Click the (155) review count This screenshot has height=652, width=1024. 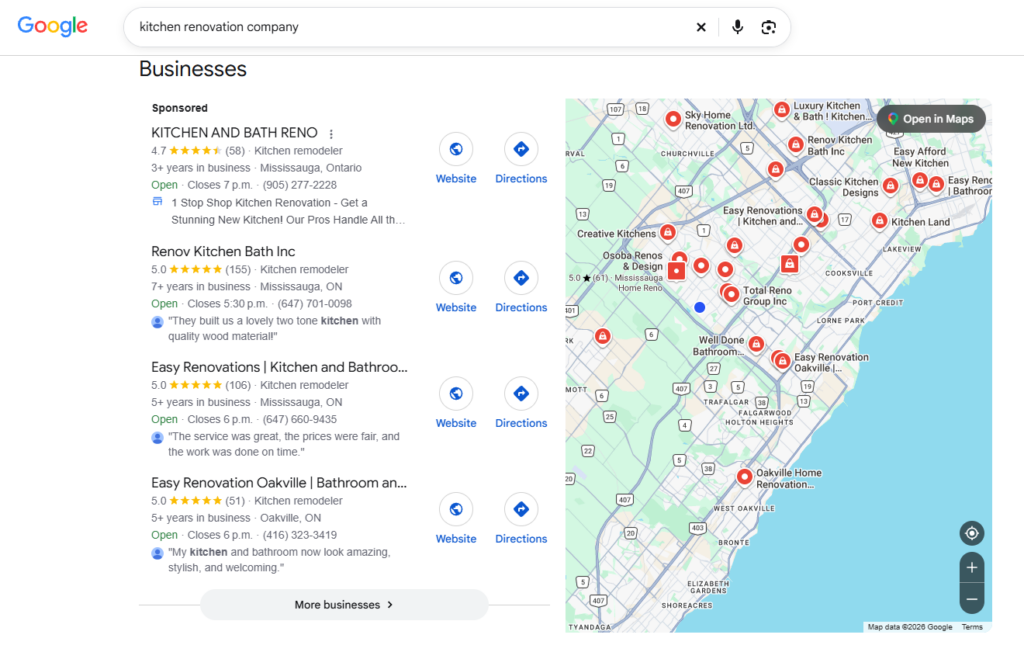pos(238,269)
